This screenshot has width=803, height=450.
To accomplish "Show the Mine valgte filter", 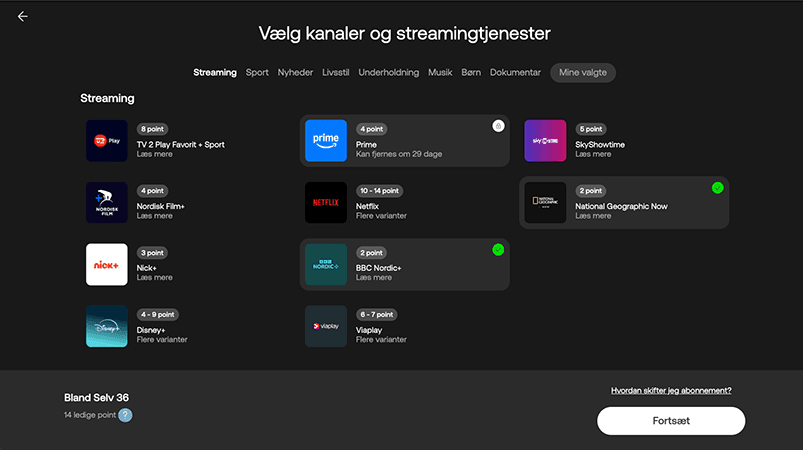I will [582, 73].
